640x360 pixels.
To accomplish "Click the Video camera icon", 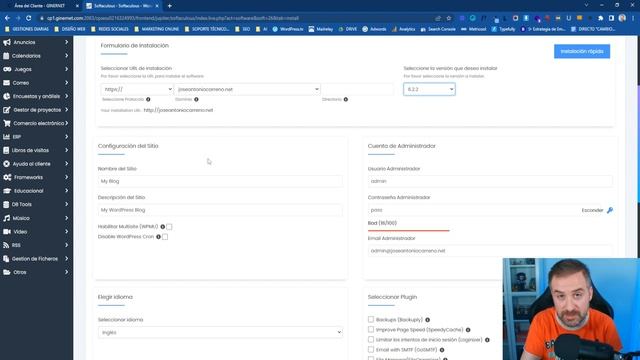I will (7, 231).
